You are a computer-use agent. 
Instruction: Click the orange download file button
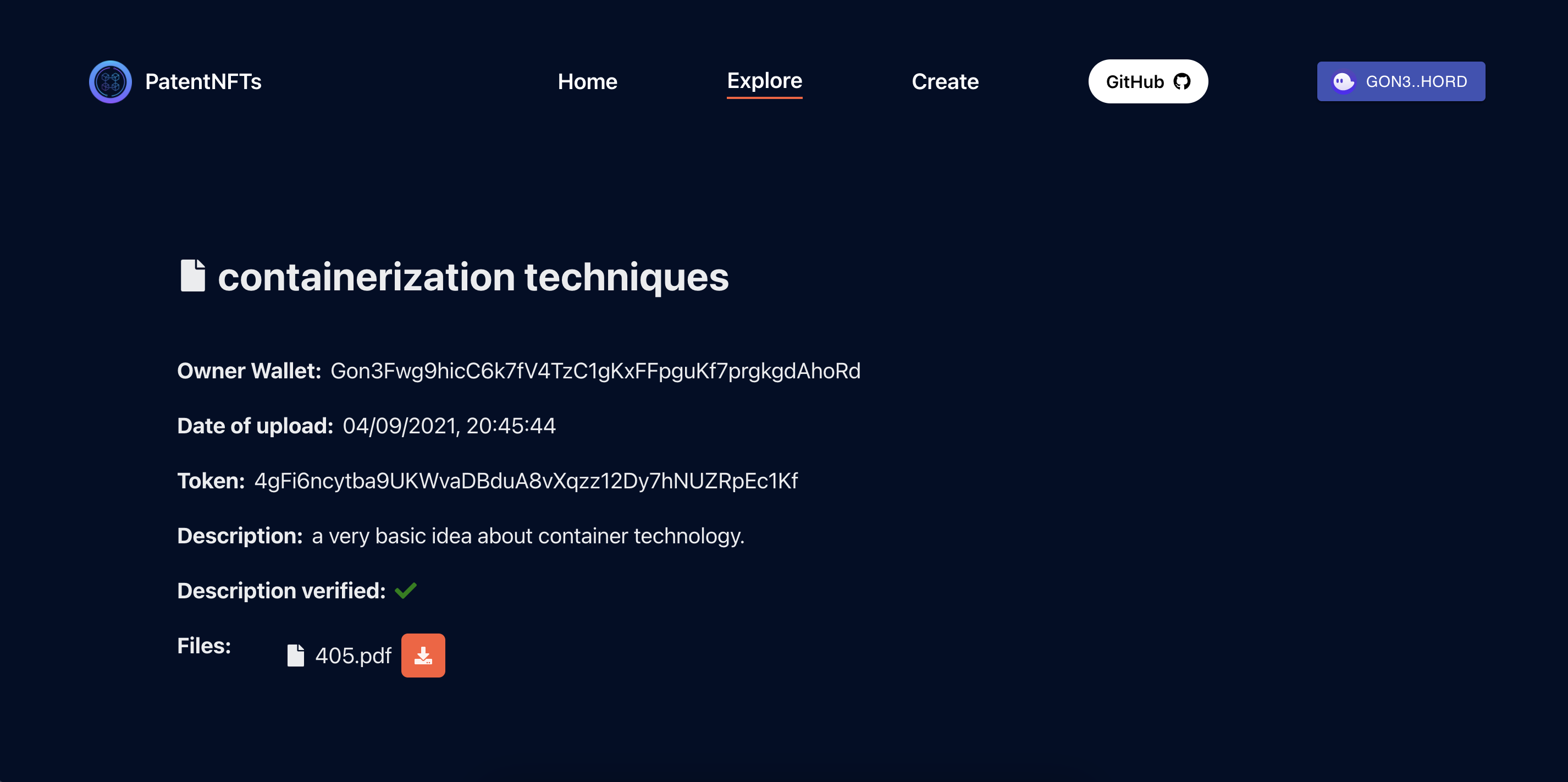pyautogui.click(x=423, y=656)
